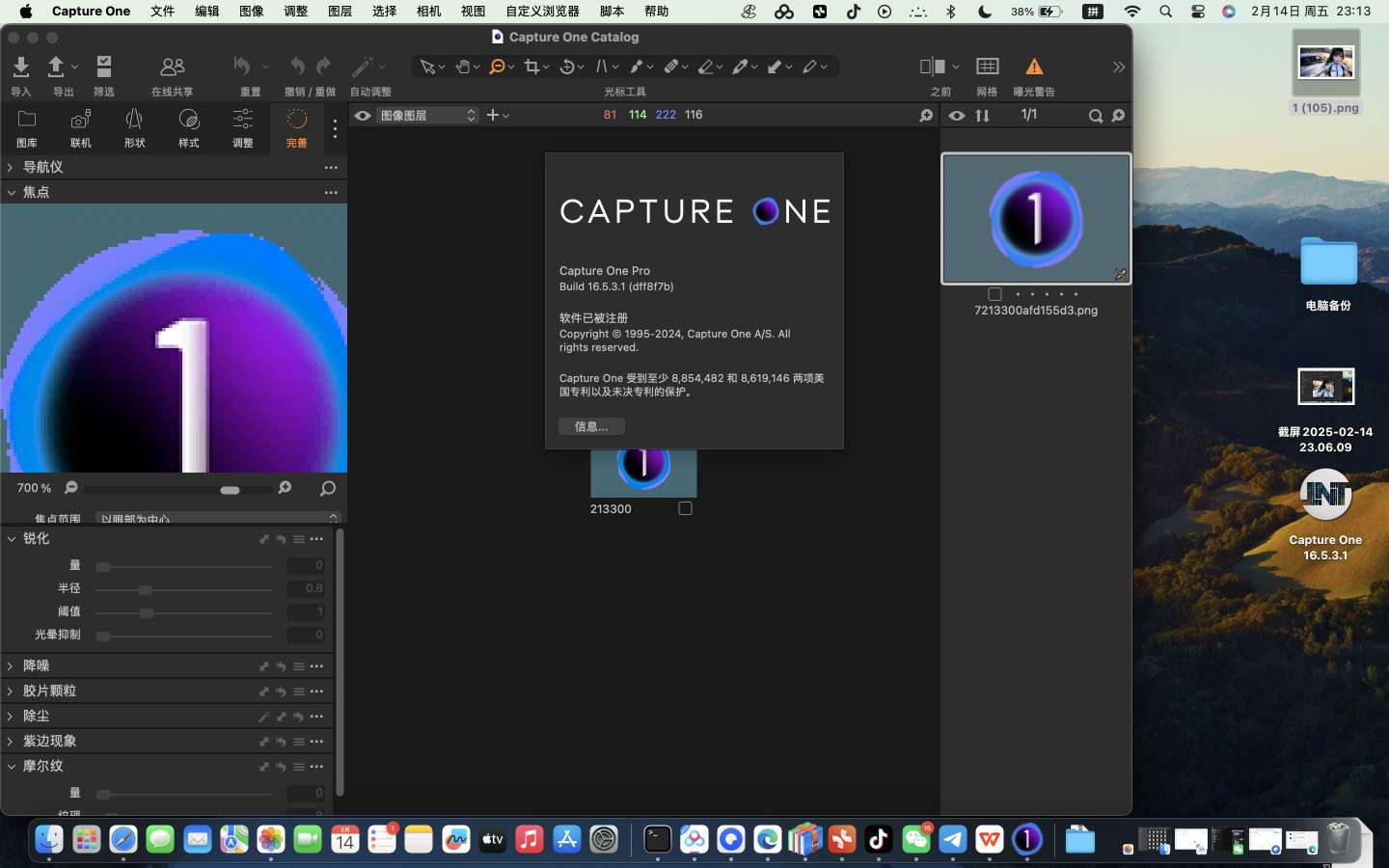Click the focus zoom 700% slider handle
The image size is (1389, 868).
coord(230,490)
